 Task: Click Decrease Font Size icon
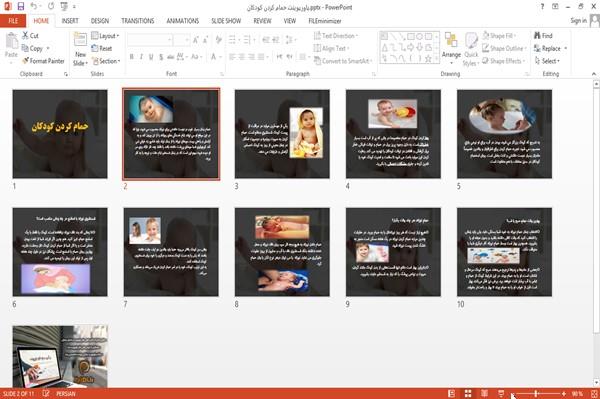click(x=205, y=39)
